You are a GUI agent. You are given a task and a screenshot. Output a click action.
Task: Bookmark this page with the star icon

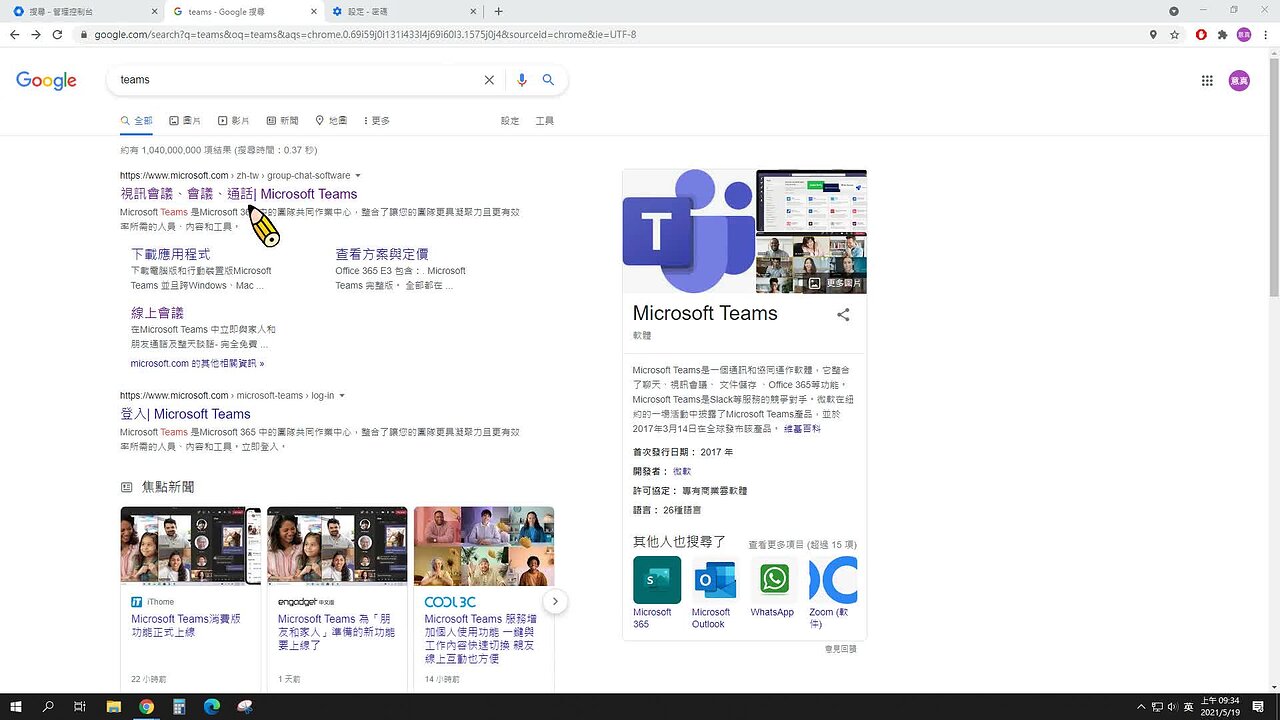1175,34
